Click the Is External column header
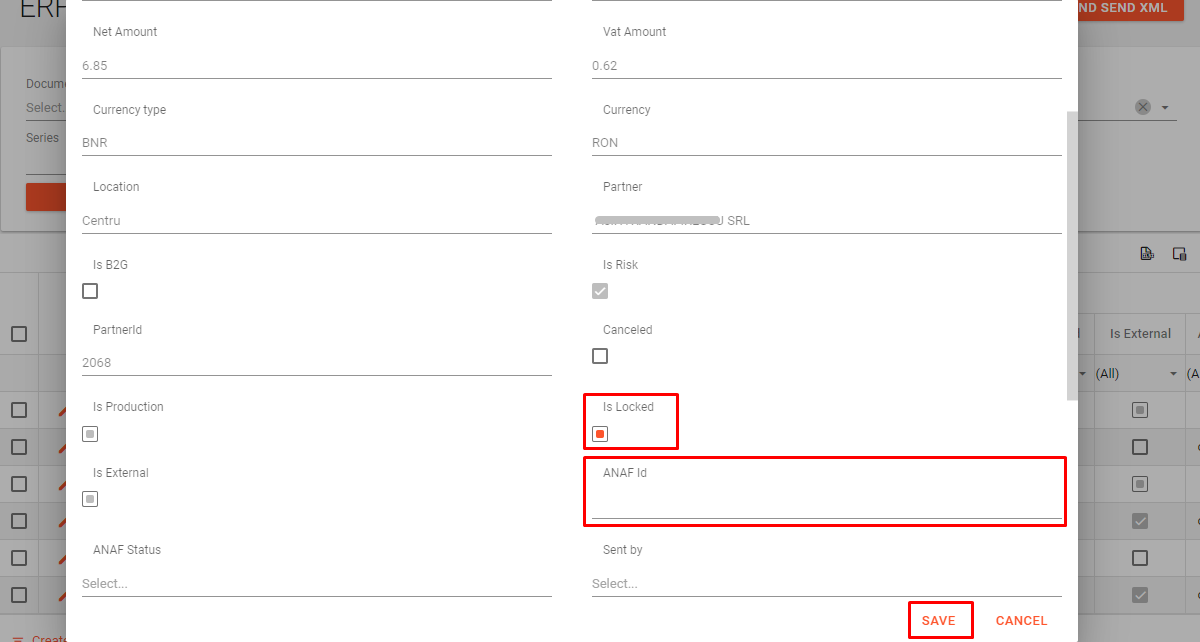 pos(1140,334)
